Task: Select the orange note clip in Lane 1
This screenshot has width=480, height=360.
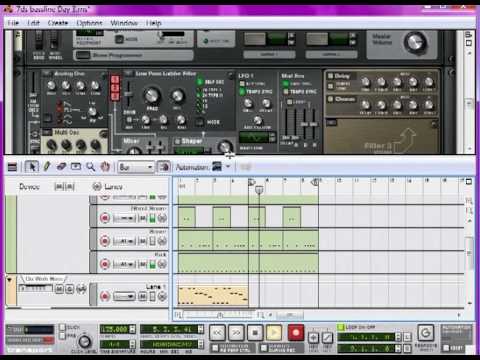Action: pos(213,295)
